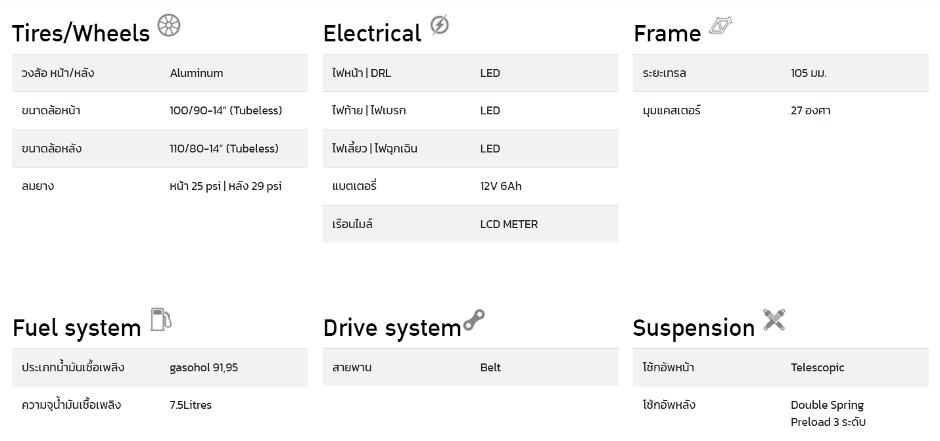This screenshot has height=441, width=940.
Task: Select the Electrical section heading
Action: pos(372,34)
